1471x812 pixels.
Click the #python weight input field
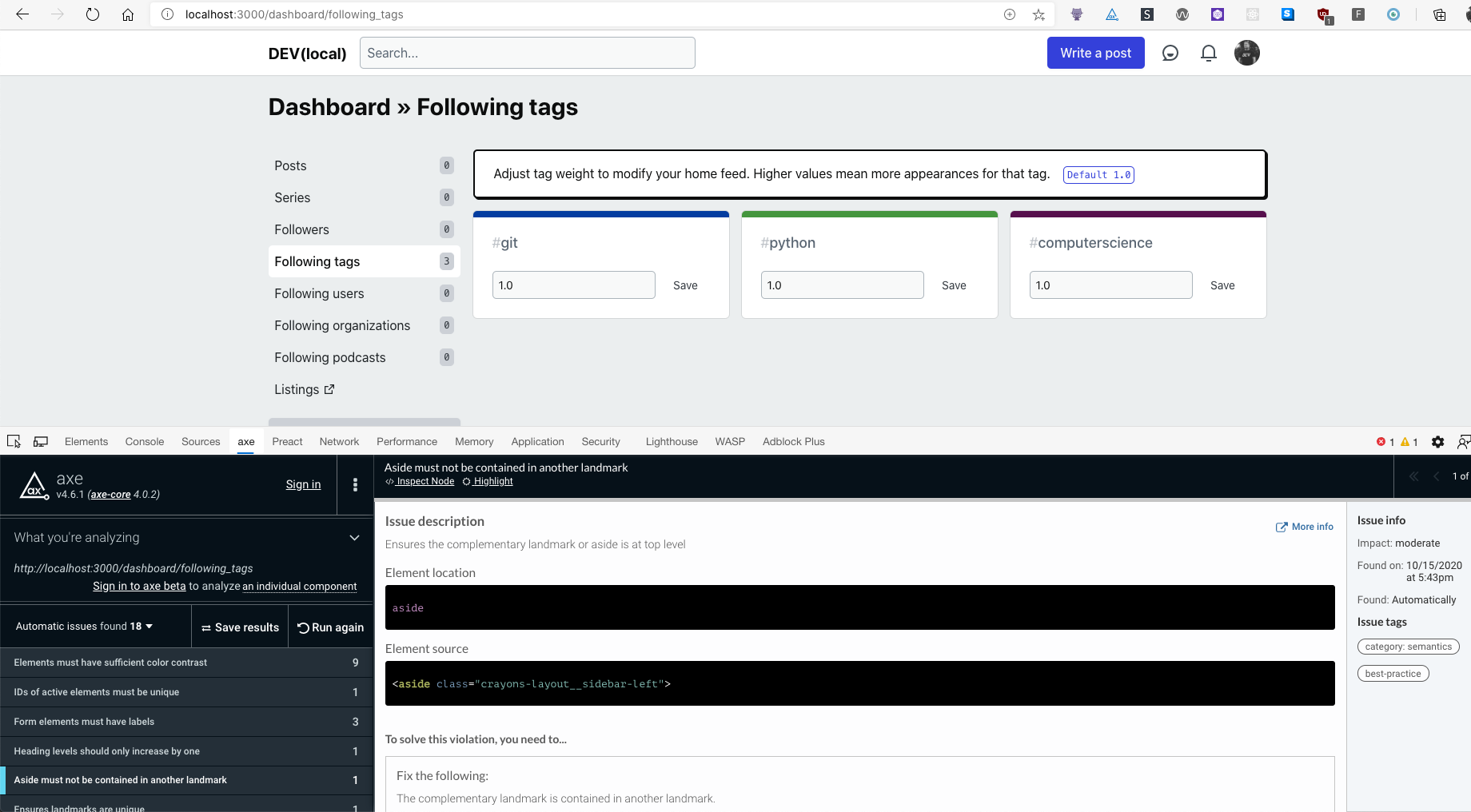click(842, 285)
